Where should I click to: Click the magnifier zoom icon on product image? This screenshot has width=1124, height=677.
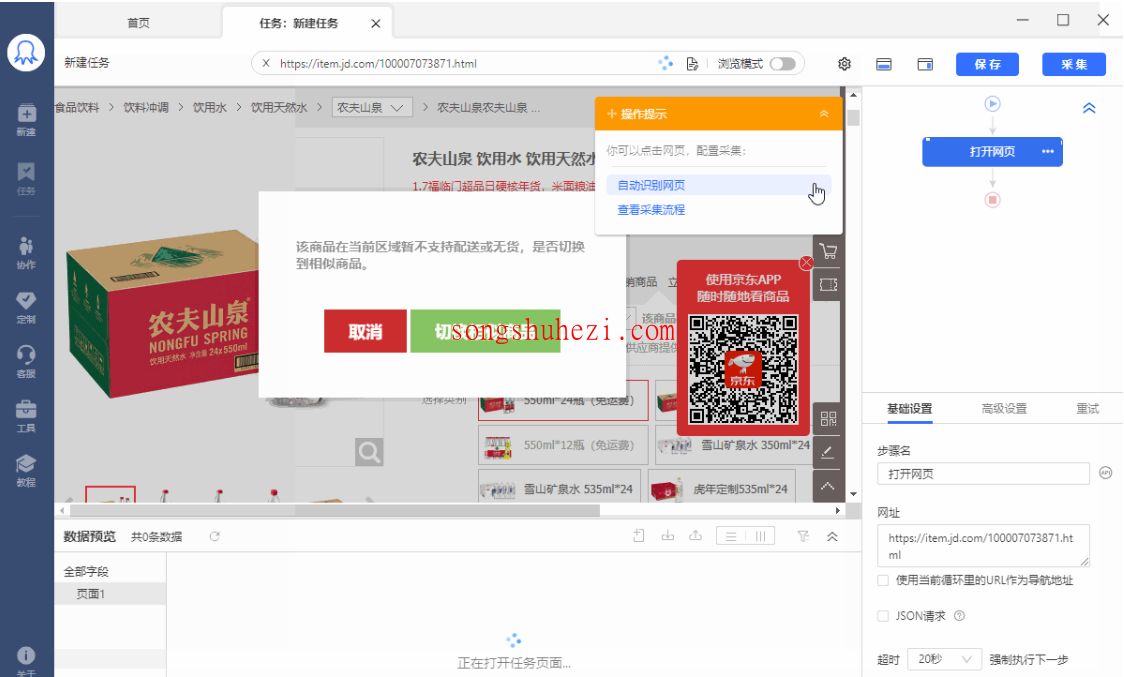pyautogui.click(x=369, y=452)
